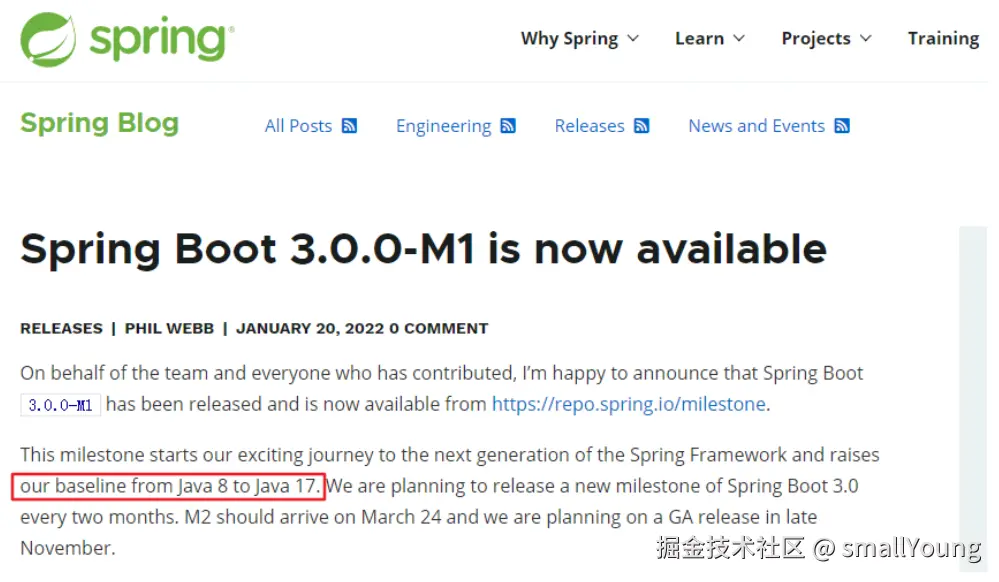Click RSS feed icon next to All Posts
This screenshot has width=999, height=582.
(x=349, y=126)
